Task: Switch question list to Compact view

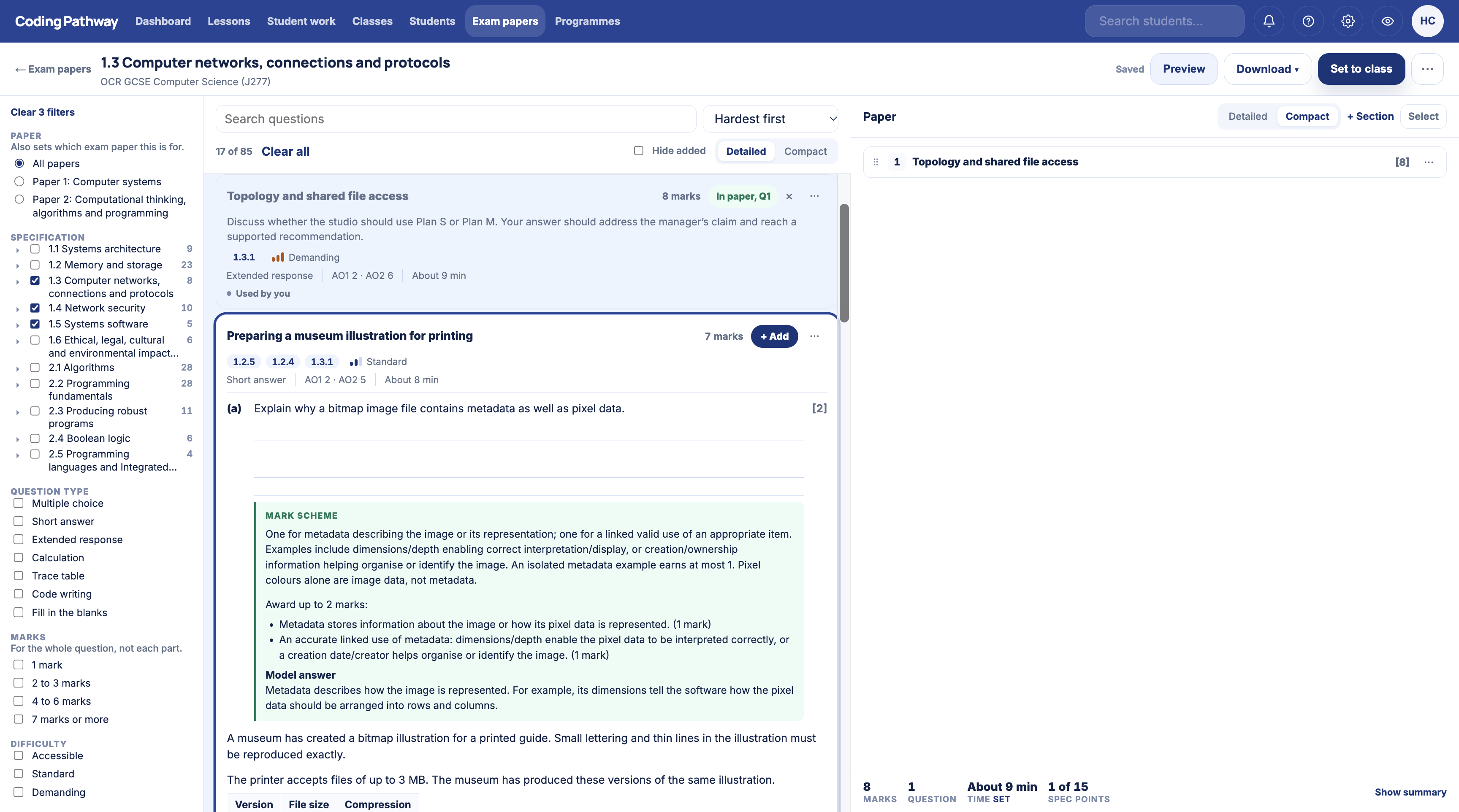Action: (805, 151)
